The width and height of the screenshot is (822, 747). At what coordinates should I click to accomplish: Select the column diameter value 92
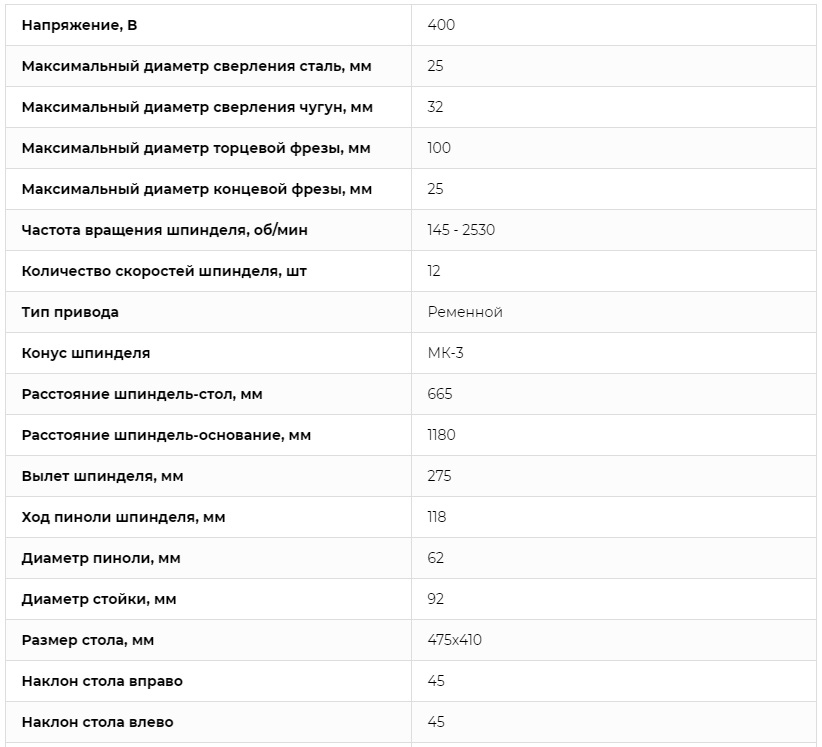(436, 599)
